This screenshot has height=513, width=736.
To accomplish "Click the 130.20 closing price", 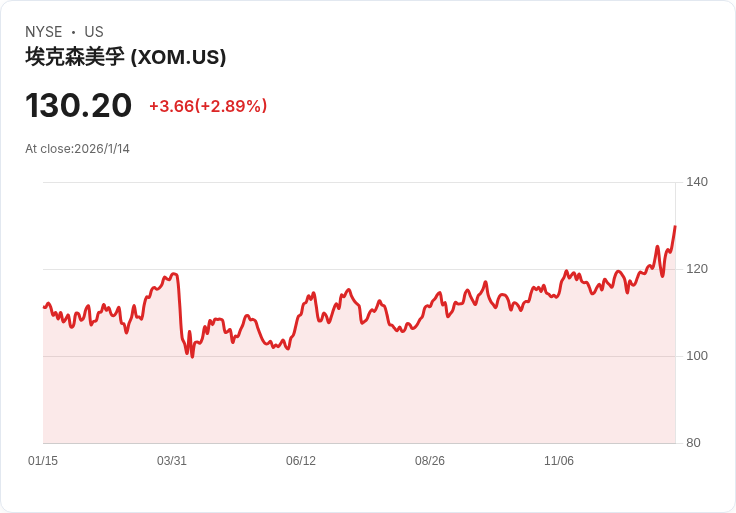I will click(79, 105).
